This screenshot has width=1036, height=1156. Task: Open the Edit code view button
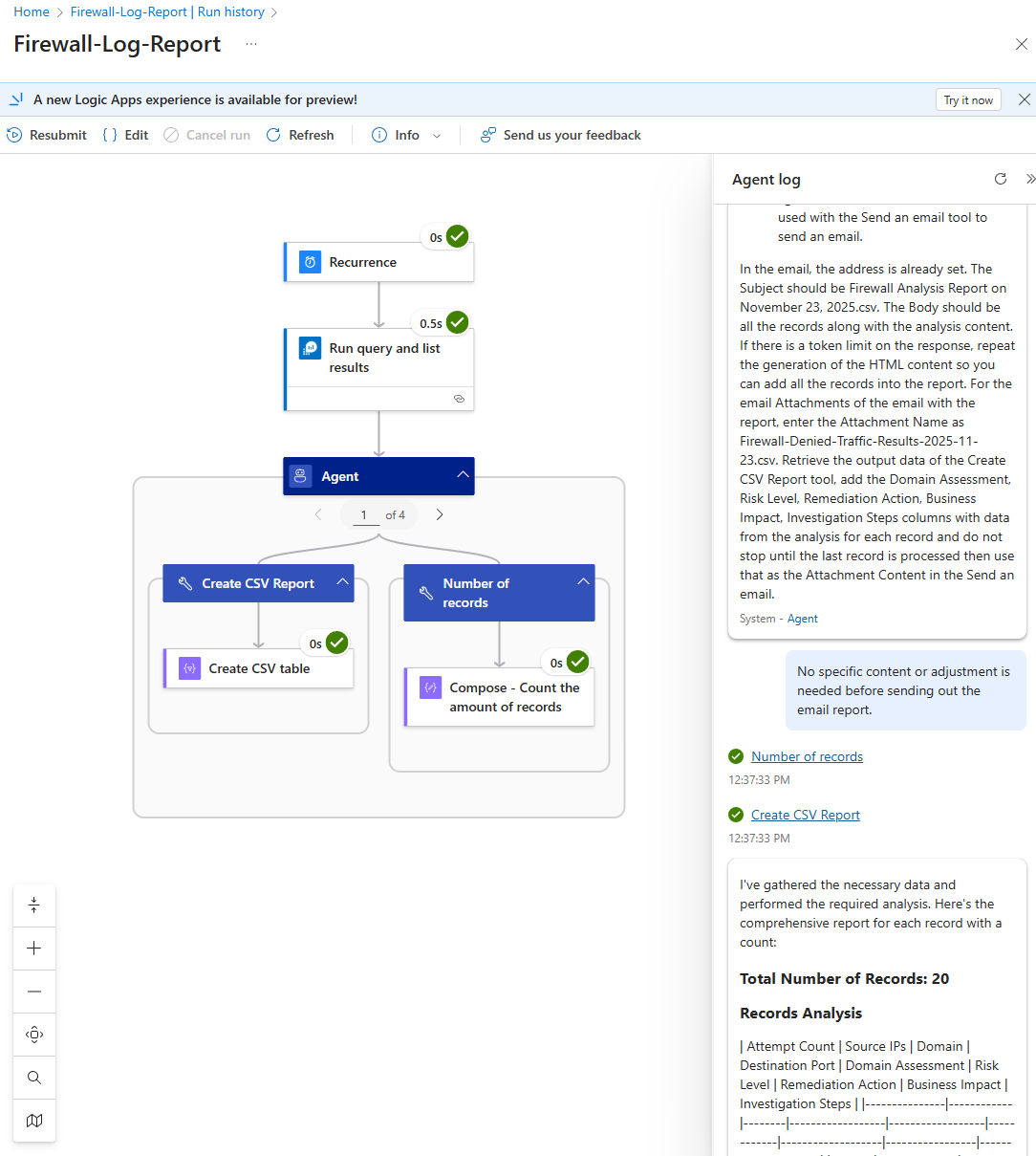pyautogui.click(x=125, y=135)
